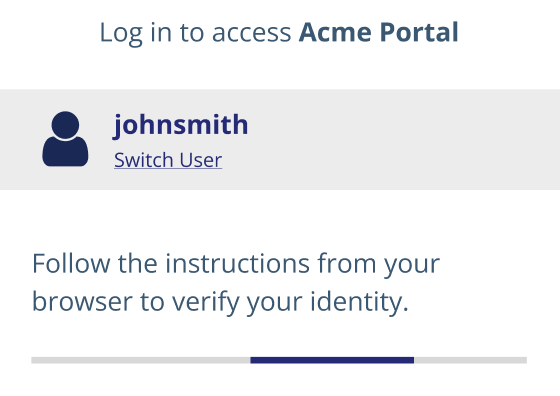This screenshot has width=560, height=396.
Task: Click the bold Acme Portal title text
Action: click(x=378, y=32)
